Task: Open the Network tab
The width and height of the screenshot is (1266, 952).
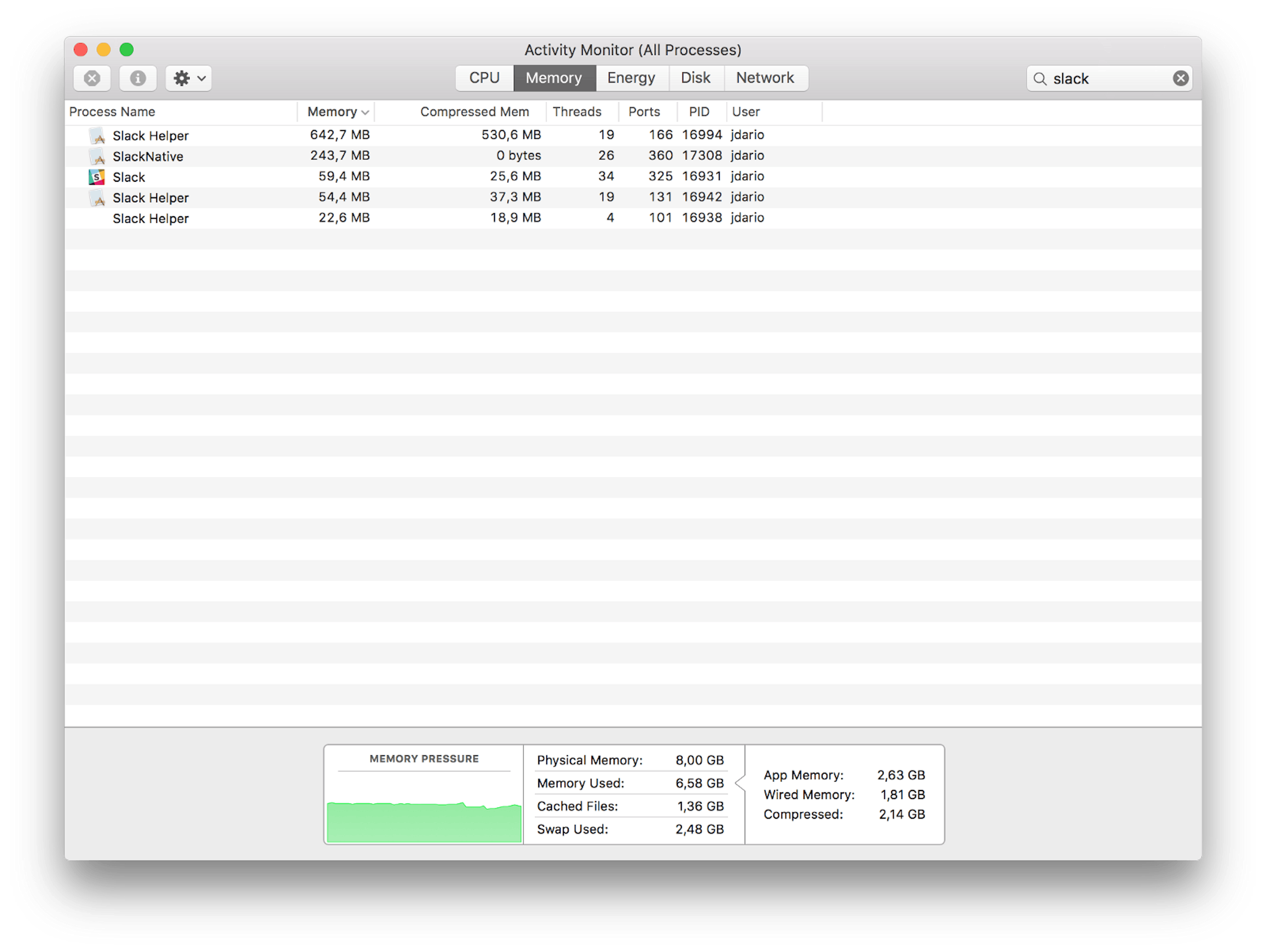Action: (765, 78)
